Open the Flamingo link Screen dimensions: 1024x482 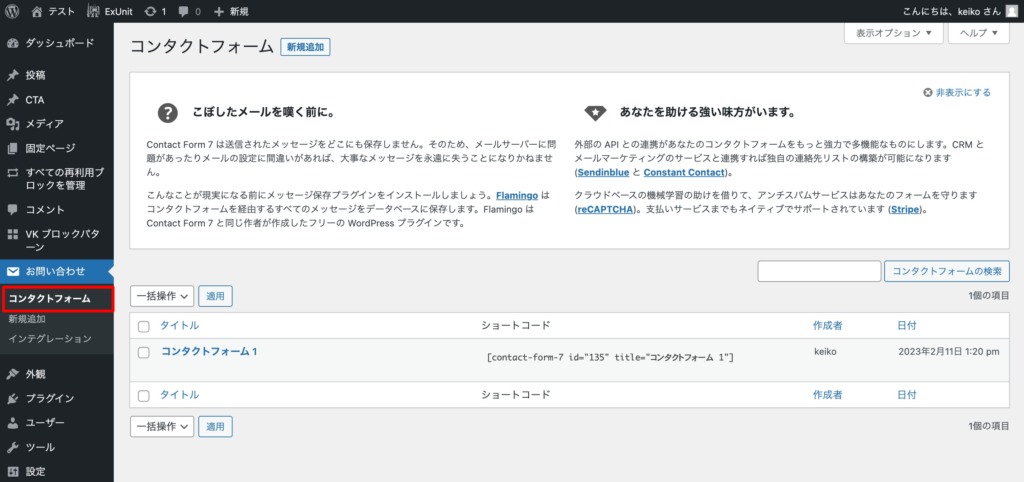pyautogui.click(x=519, y=195)
